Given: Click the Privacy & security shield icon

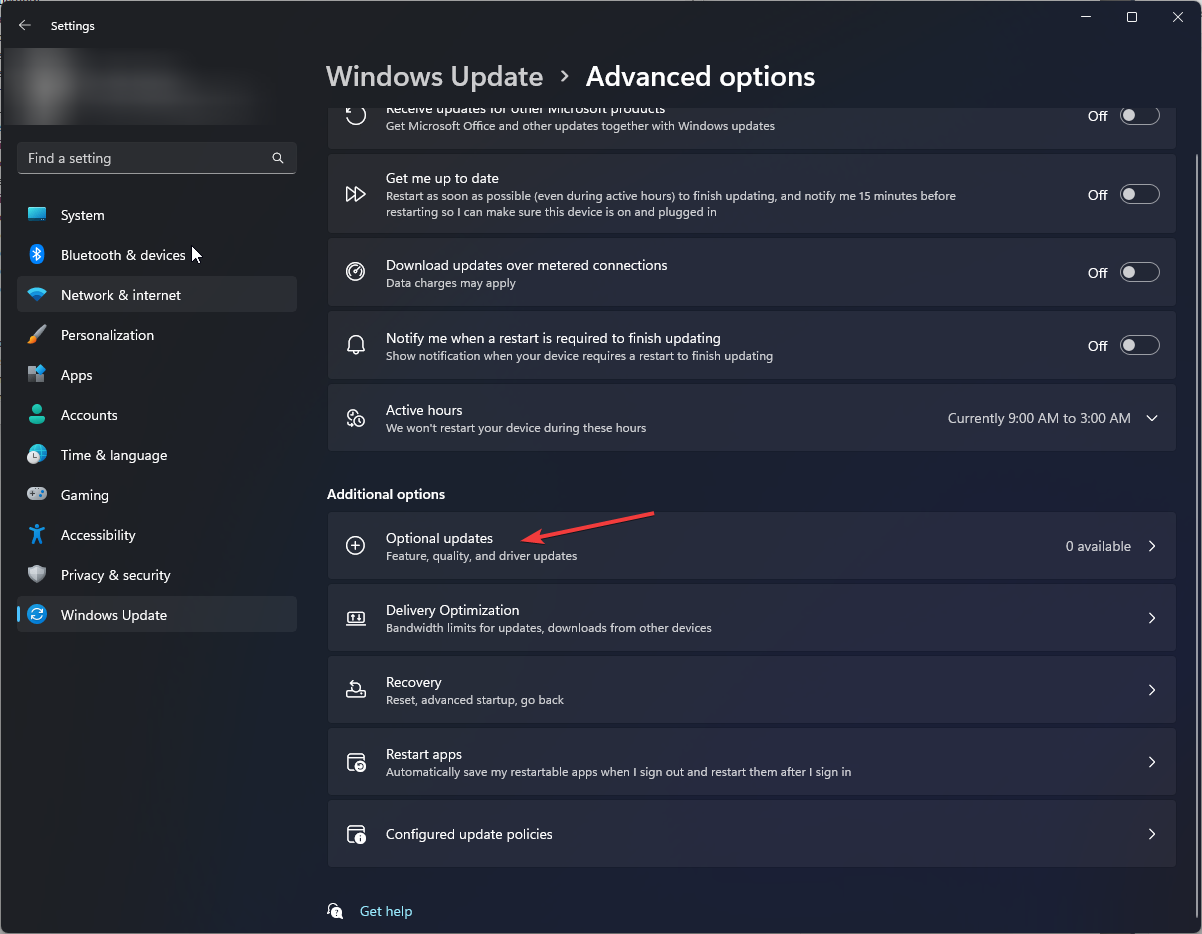Looking at the screenshot, I should pyautogui.click(x=37, y=575).
